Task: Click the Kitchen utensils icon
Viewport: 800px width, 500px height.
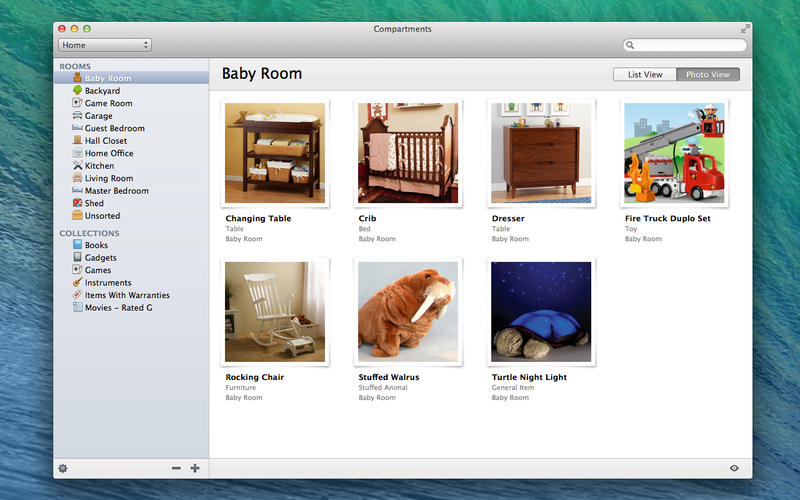Action: [x=78, y=165]
